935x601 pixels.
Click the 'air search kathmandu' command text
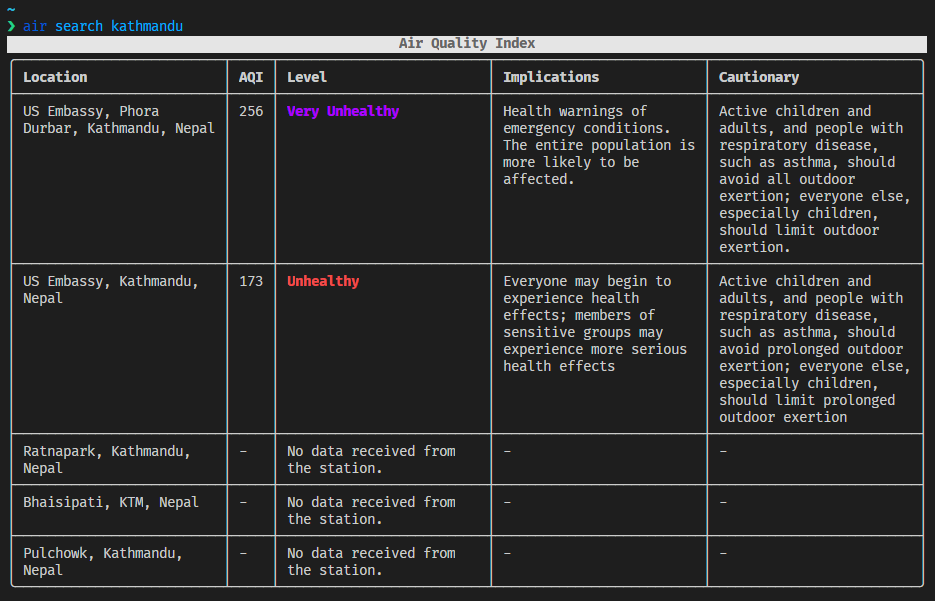coord(103,26)
